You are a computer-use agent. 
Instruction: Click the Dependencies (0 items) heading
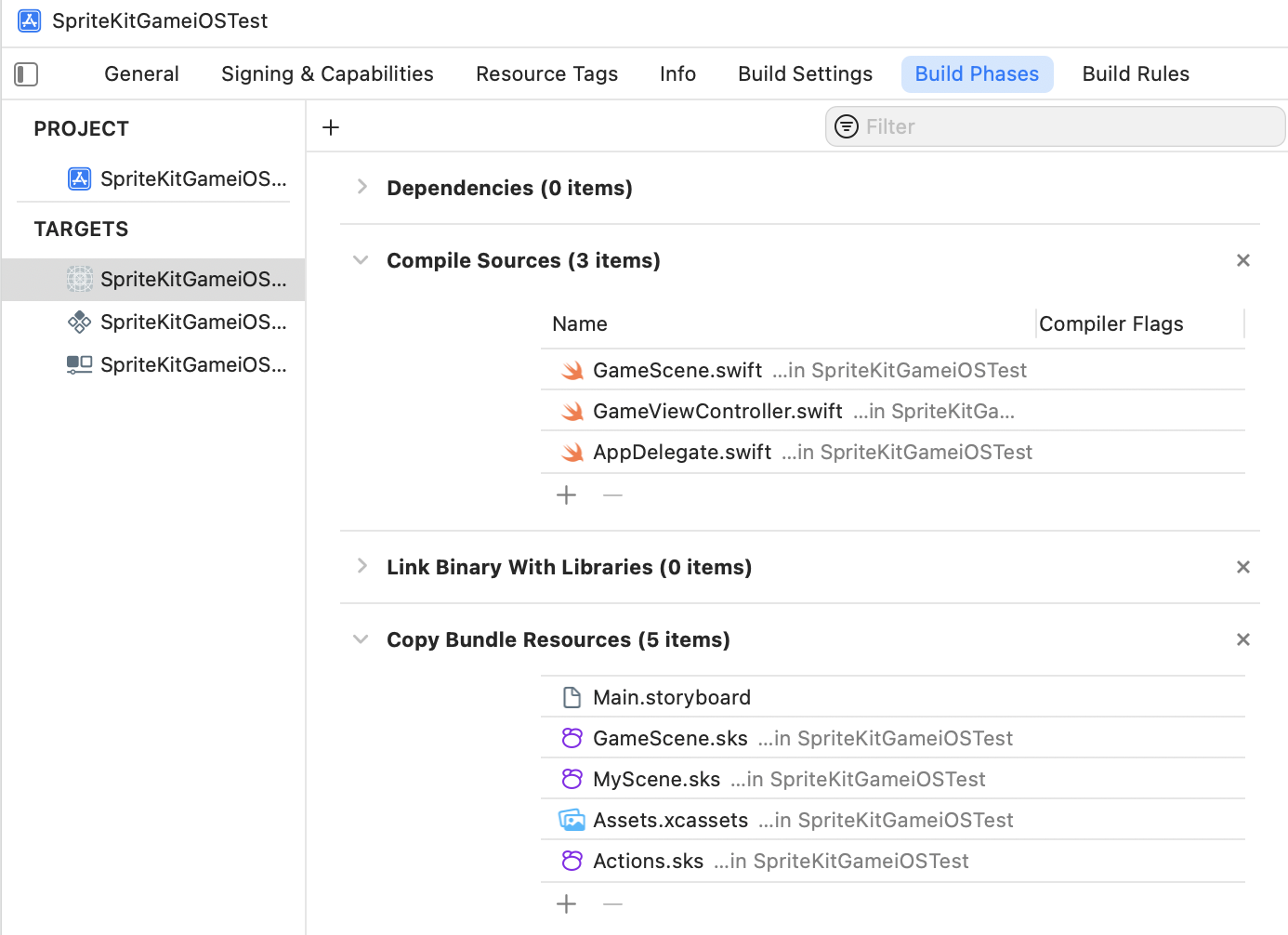point(509,188)
